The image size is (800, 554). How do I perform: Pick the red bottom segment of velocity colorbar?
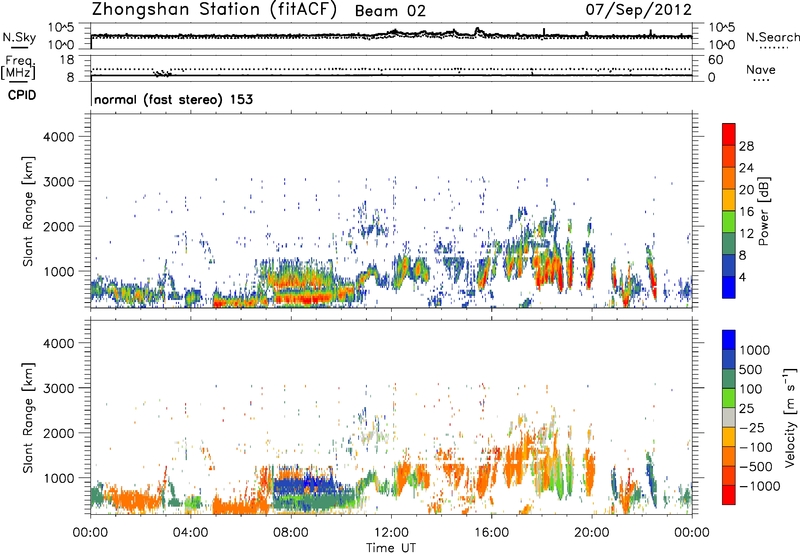pyautogui.click(x=729, y=495)
